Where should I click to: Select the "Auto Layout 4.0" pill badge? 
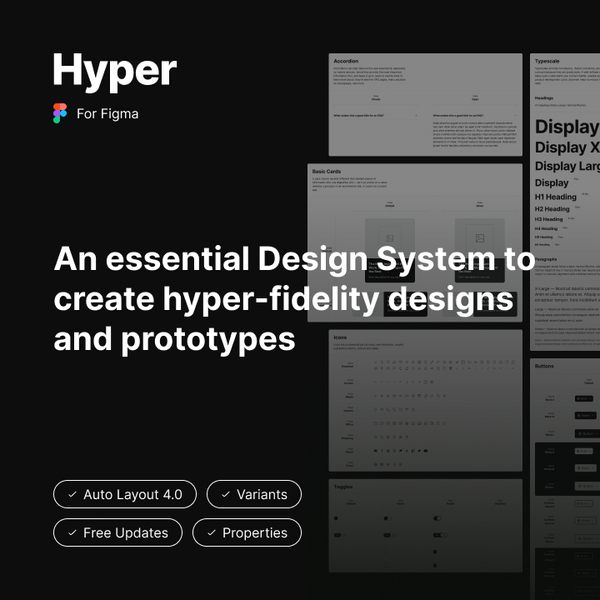(125, 494)
